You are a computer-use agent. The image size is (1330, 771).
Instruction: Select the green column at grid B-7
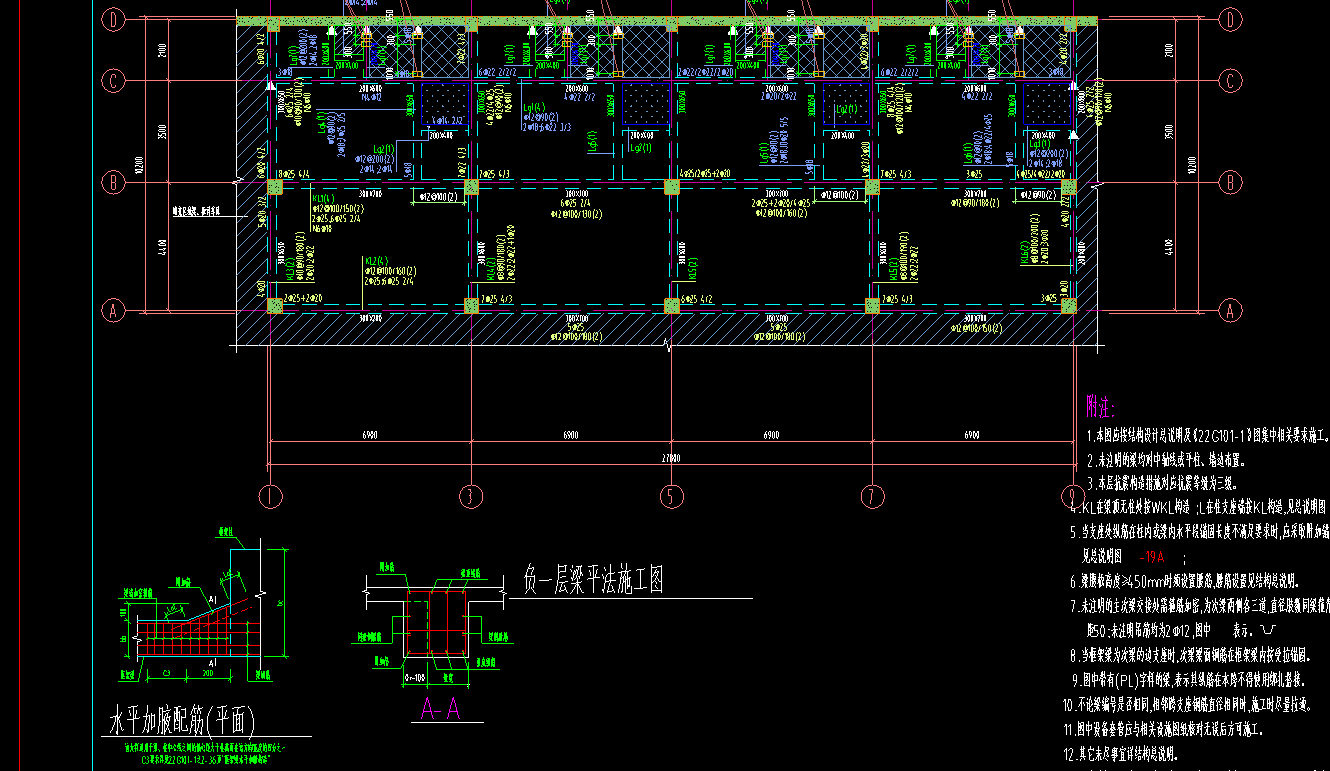tap(872, 186)
